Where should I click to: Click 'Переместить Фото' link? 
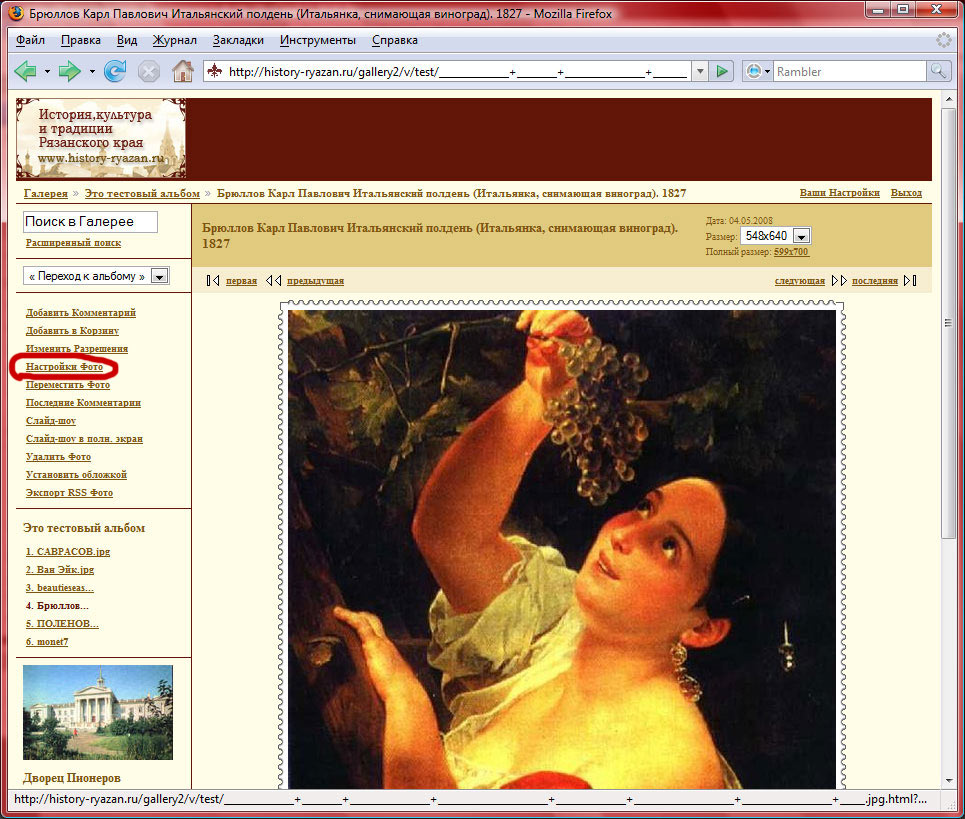(x=68, y=385)
